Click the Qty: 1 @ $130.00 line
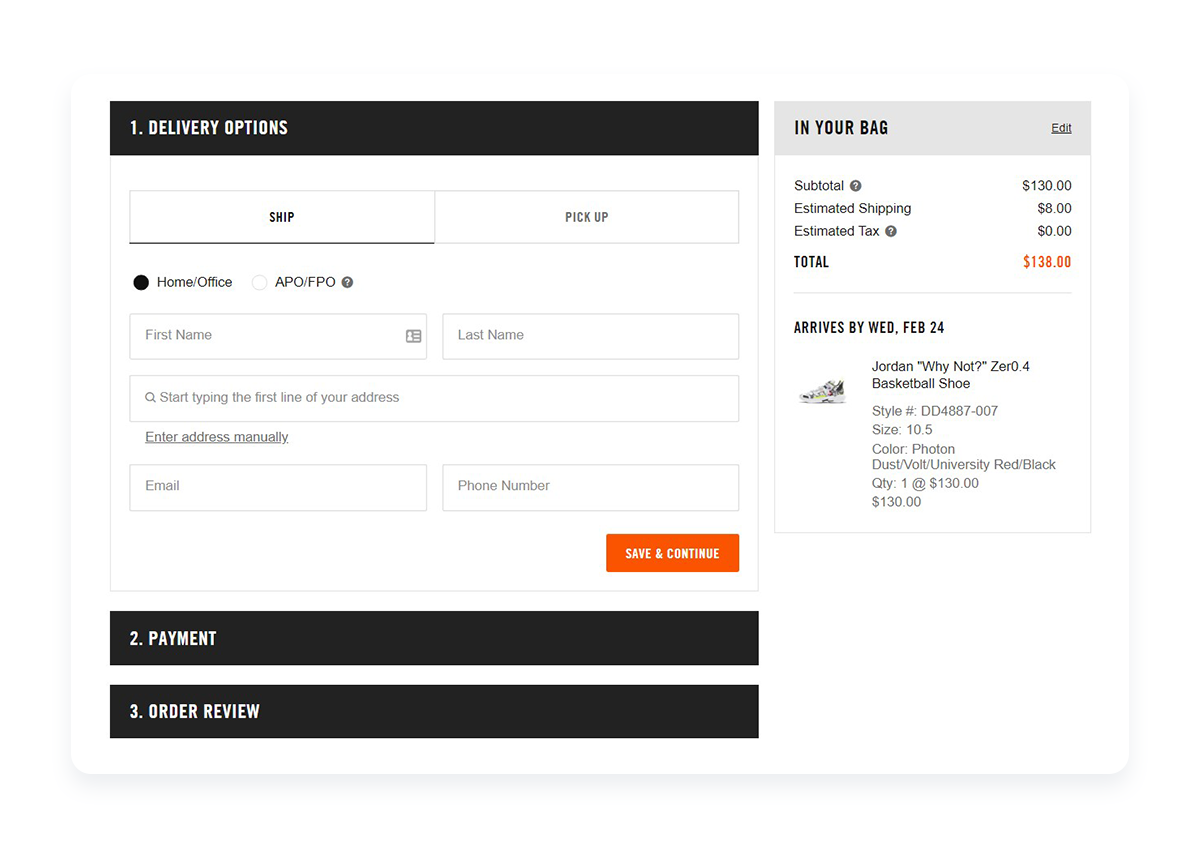The width and height of the screenshot is (1200, 850). [925, 483]
